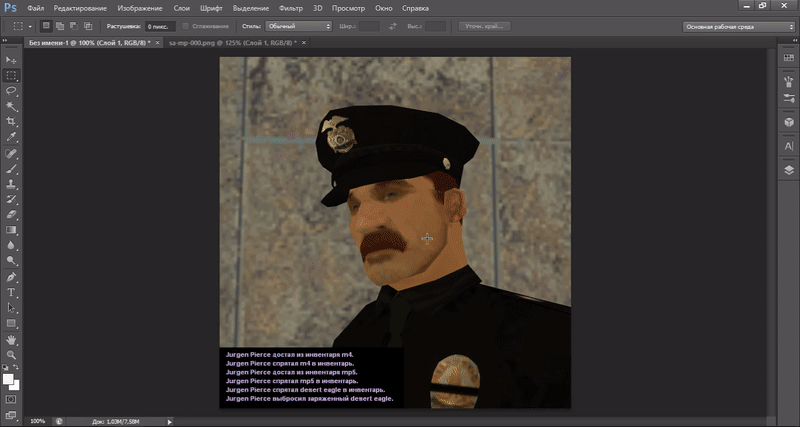The width and height of the screenshot is (800, 427).
Task: Select the Eyedropper tool
Action: [x=11, y=137]
